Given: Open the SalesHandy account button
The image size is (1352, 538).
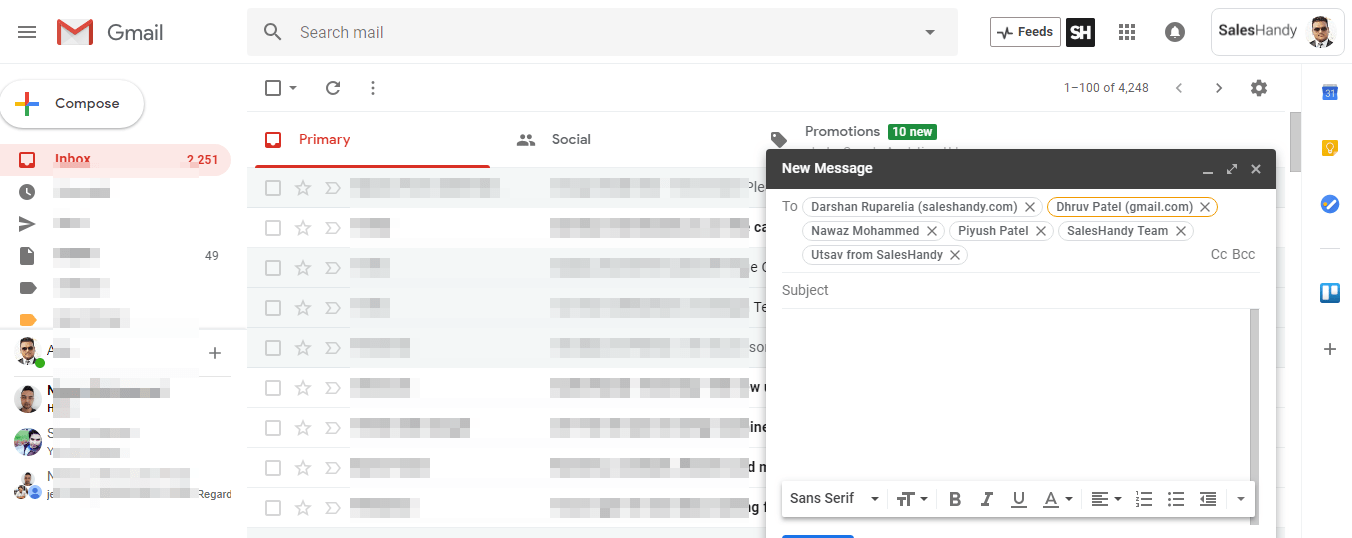Looking at the screenshot, I should click(x=1277, y=32).
